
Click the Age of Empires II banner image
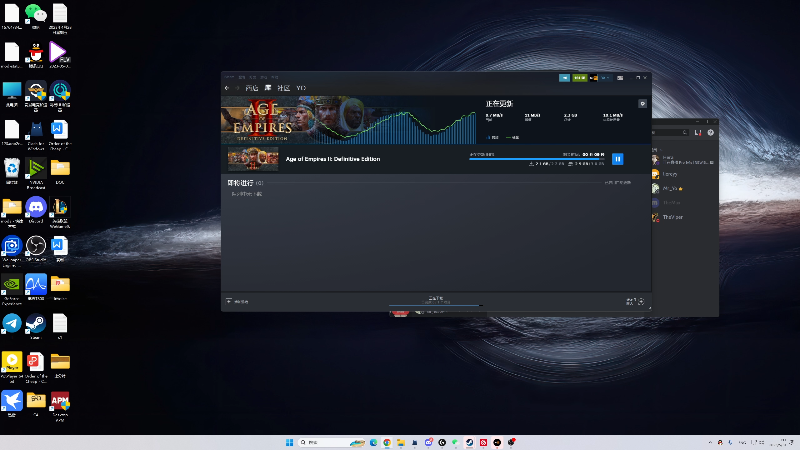tap(348, 120)
